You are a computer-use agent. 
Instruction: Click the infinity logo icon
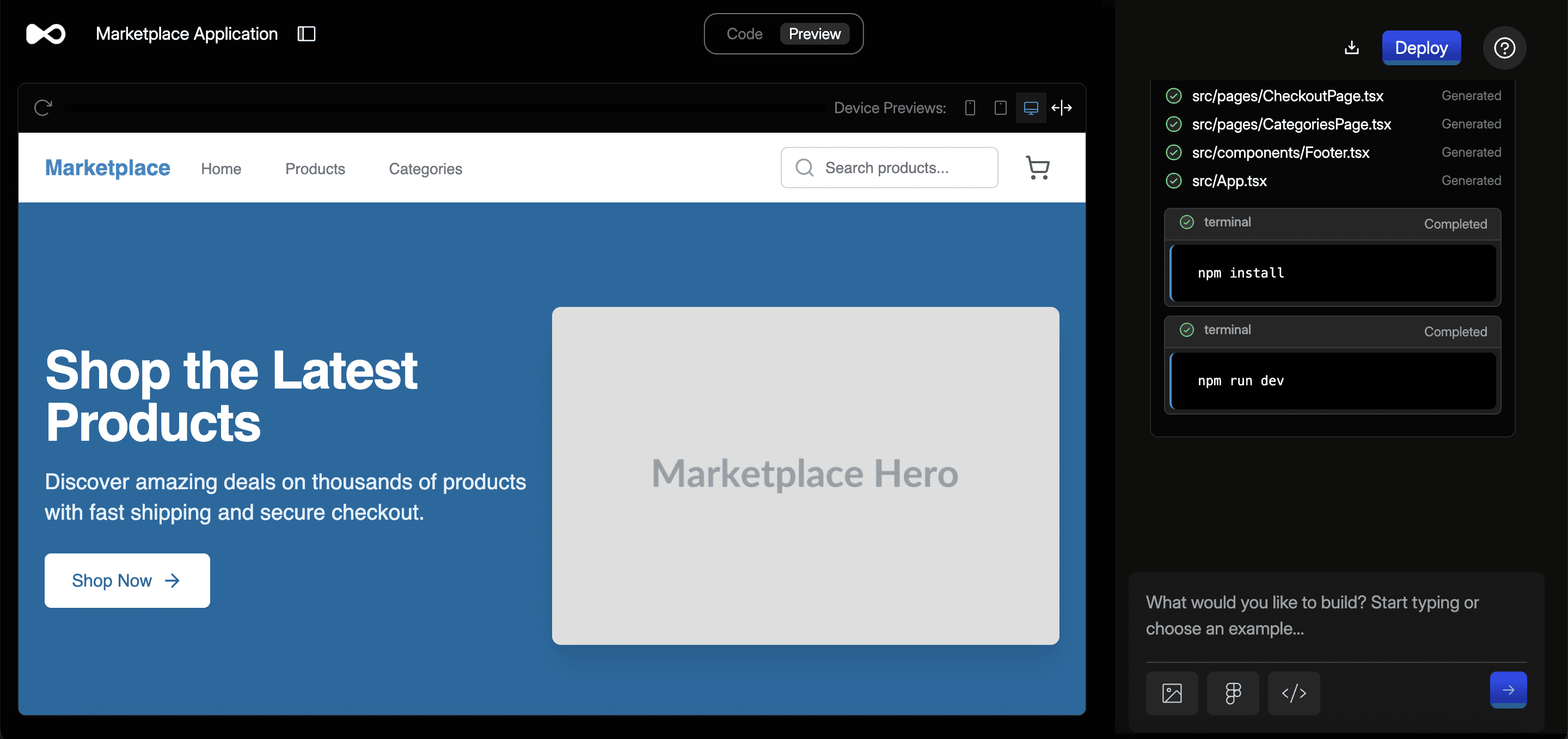point(46,34)
